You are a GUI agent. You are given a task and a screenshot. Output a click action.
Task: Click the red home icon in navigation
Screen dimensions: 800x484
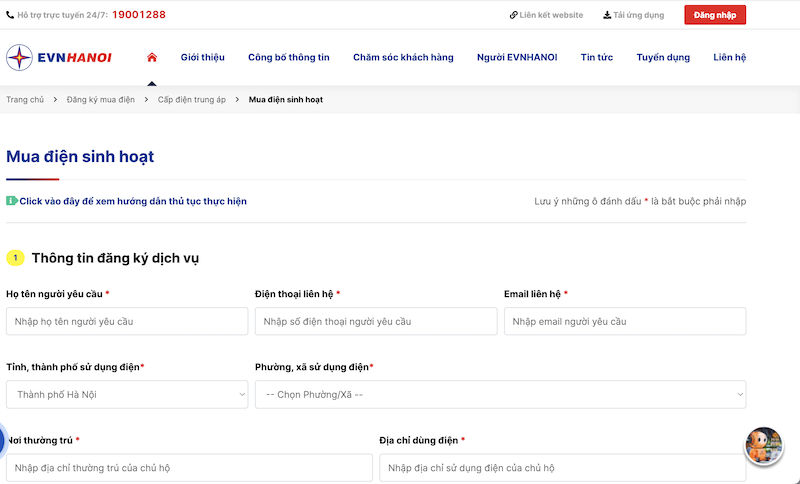[152, 57]
